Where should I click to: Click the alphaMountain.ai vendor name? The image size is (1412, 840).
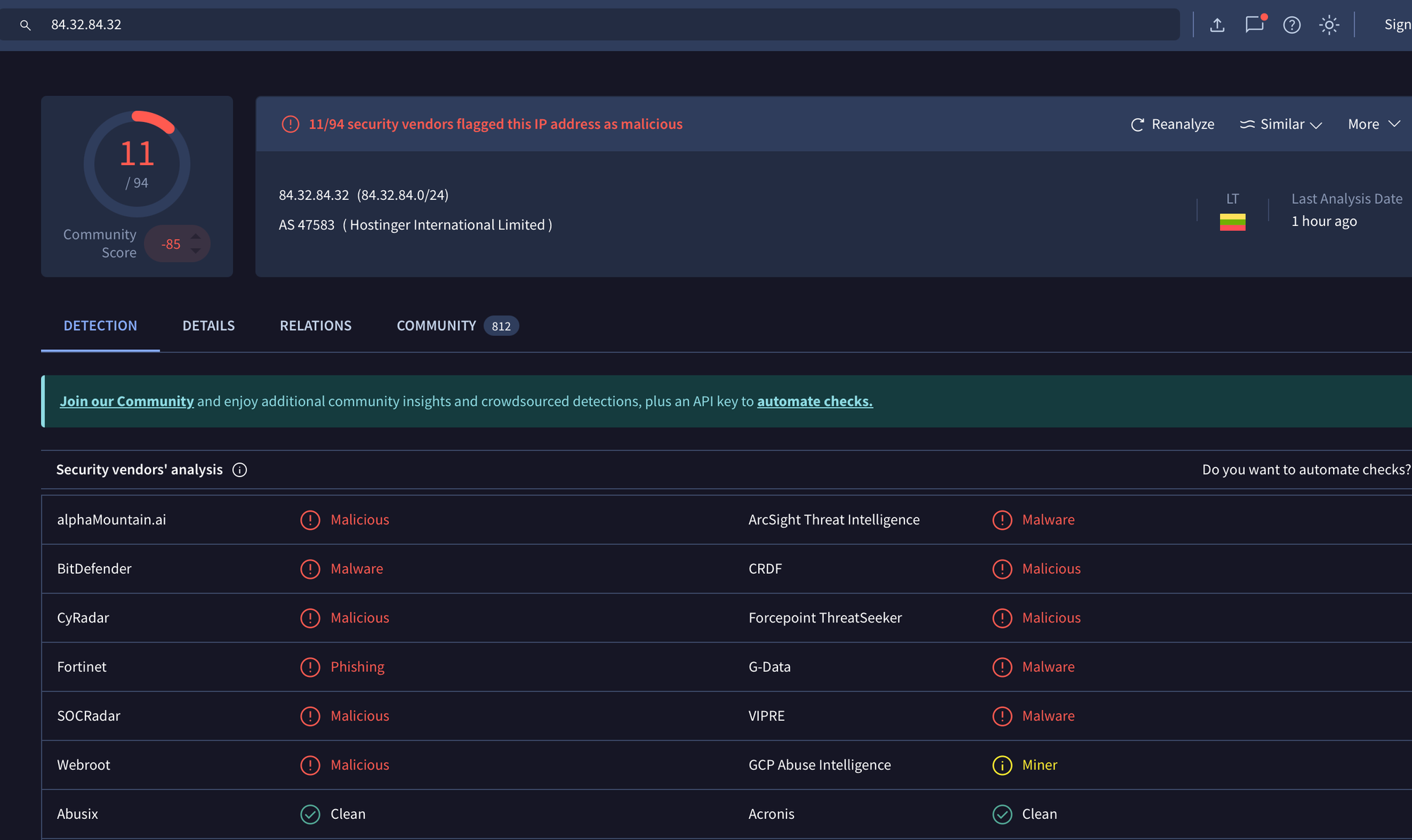[x=112, y=520]
